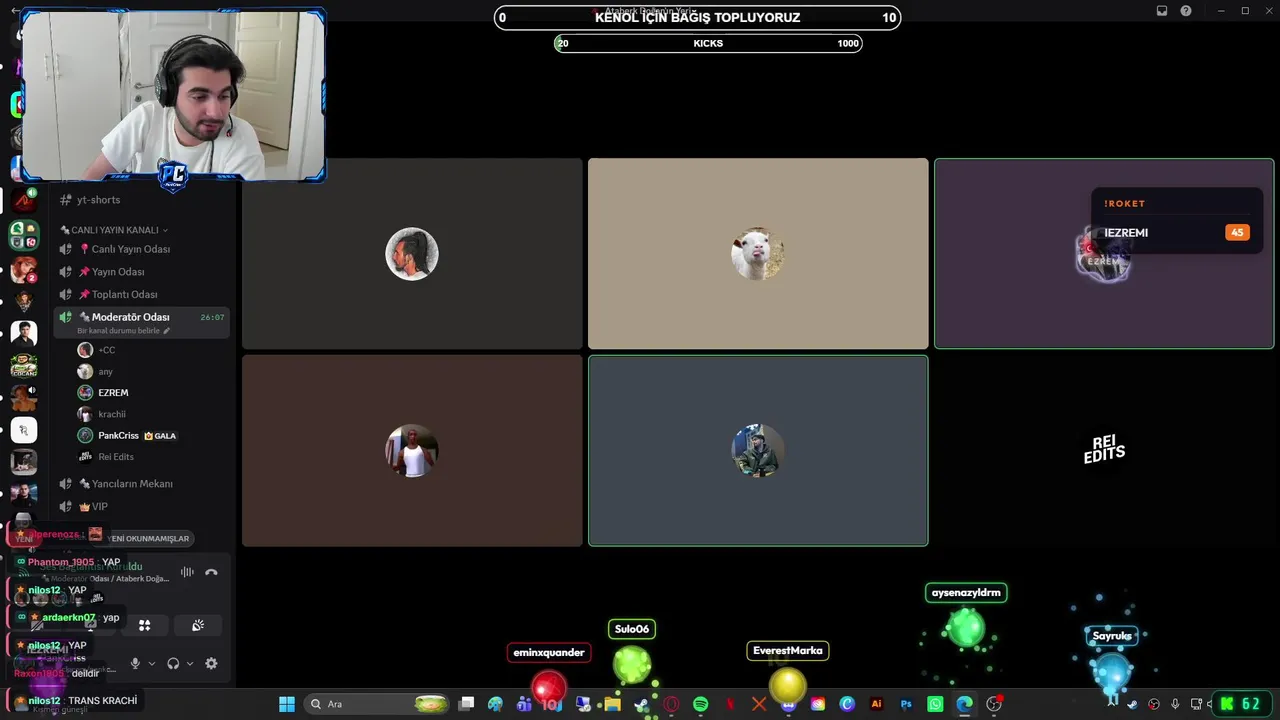Collapse the CANLI YAYIN KANALI category

[113, 230]
